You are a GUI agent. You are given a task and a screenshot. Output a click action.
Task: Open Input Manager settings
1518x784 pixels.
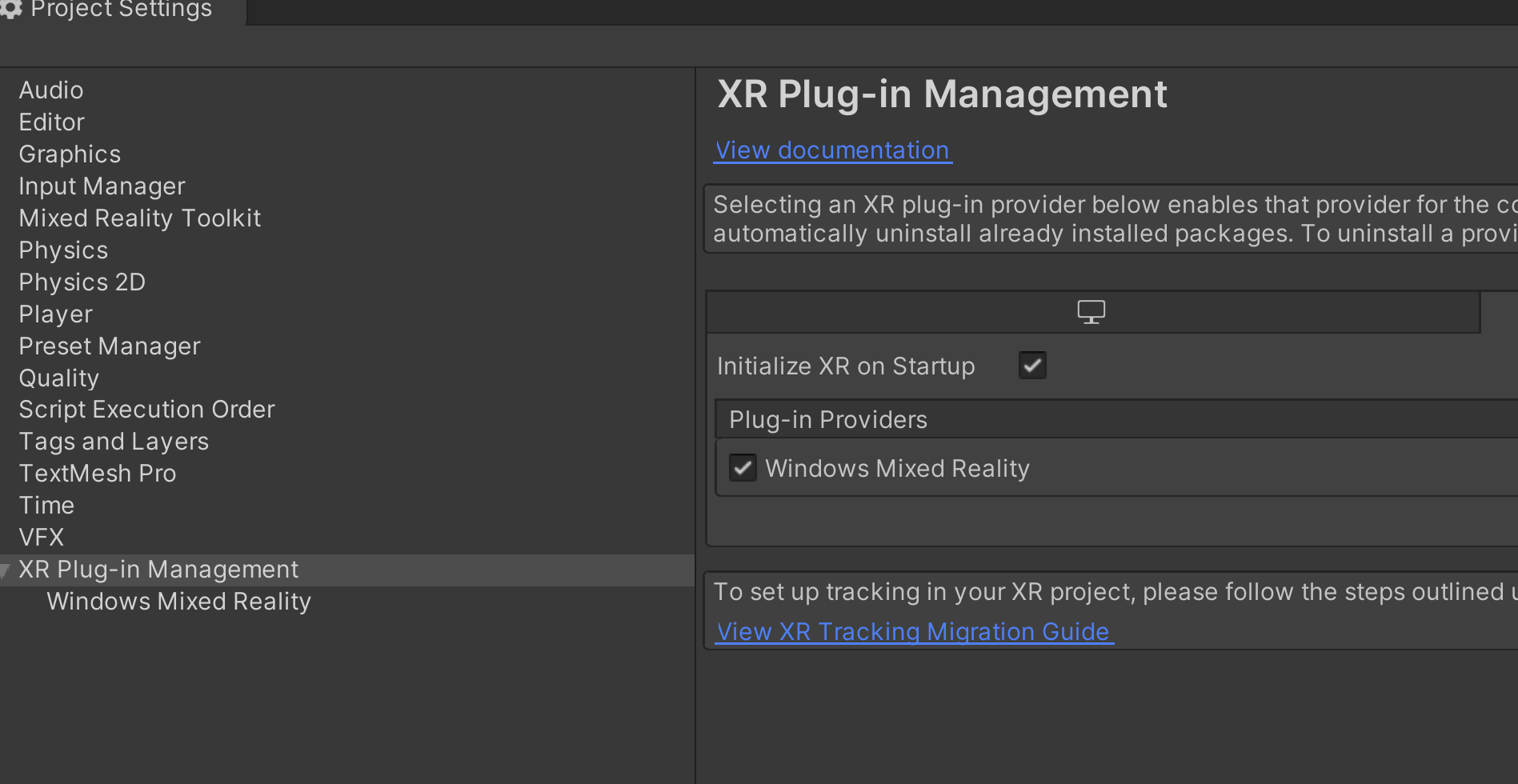(102, 186)
